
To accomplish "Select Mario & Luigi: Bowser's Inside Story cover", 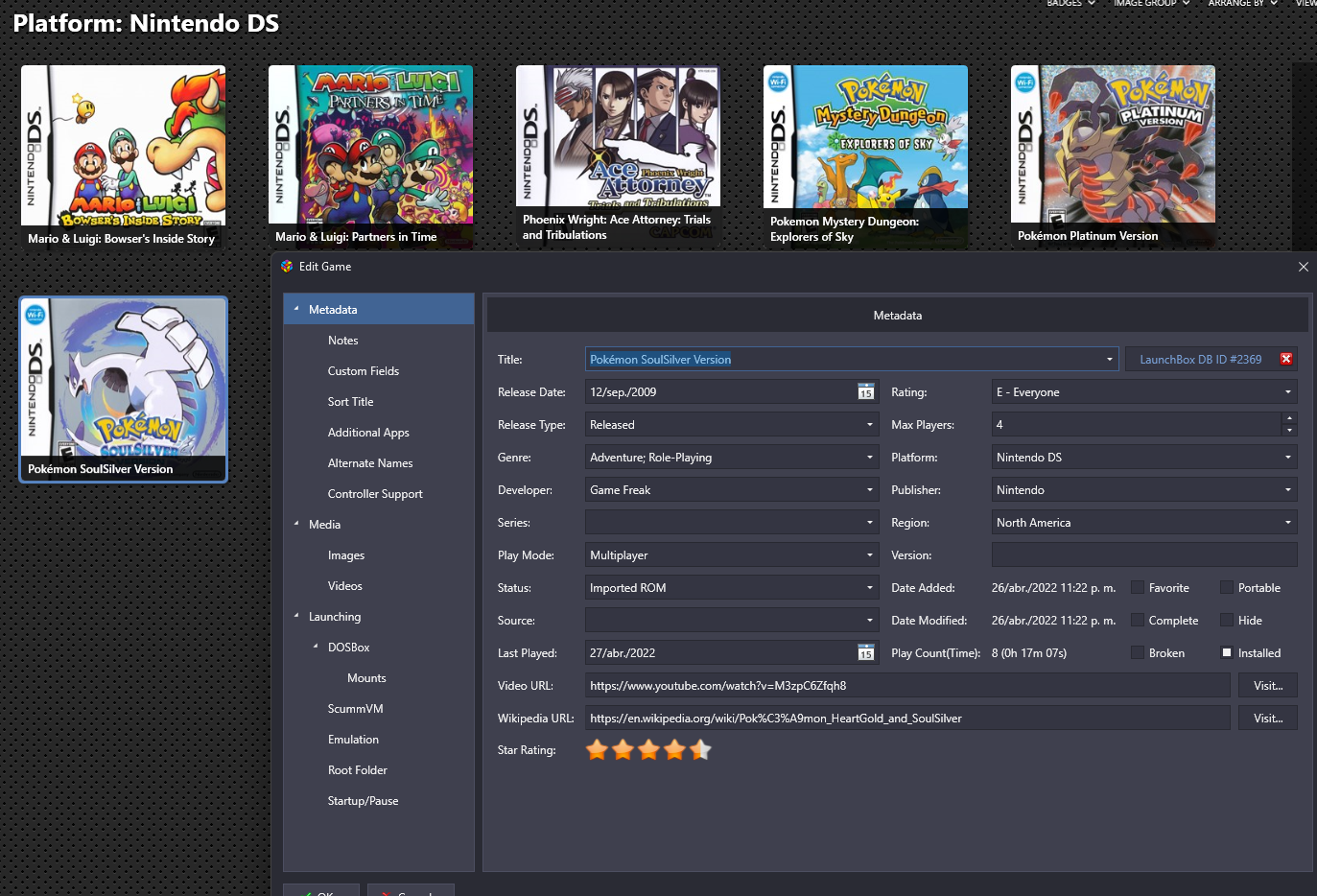I will [x=123, y=157].
